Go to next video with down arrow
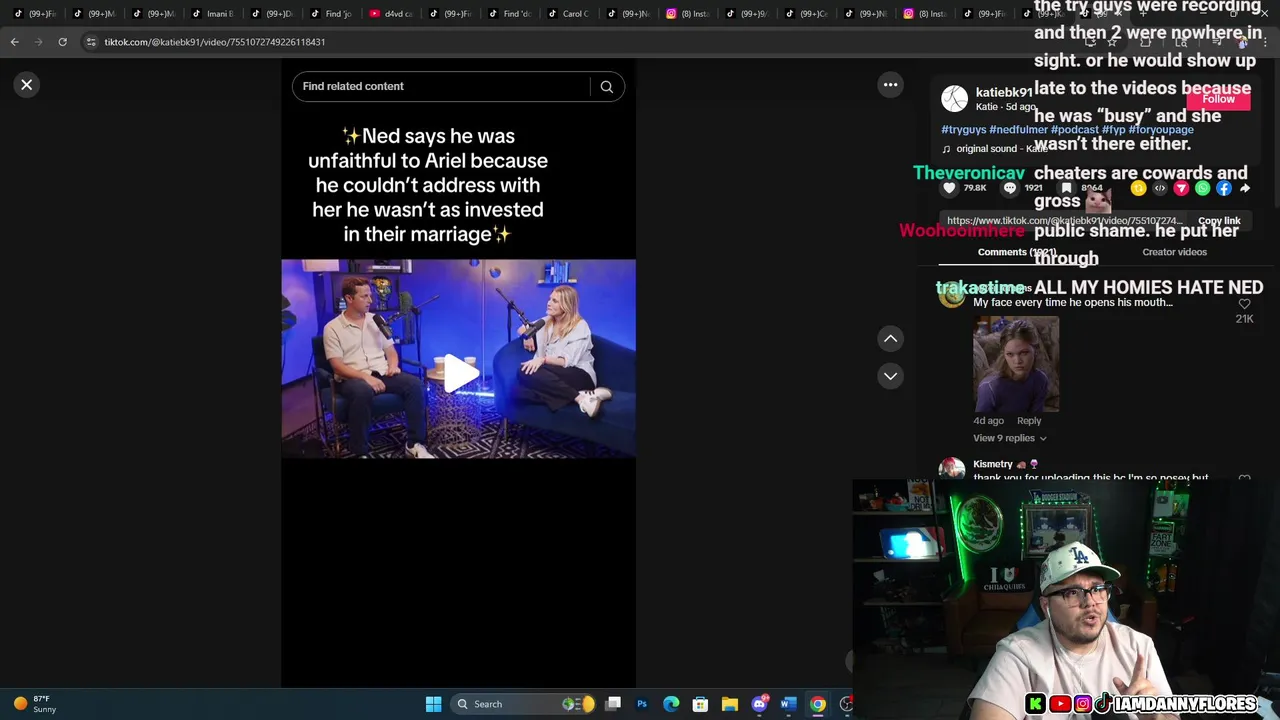 tap(890, 376)
